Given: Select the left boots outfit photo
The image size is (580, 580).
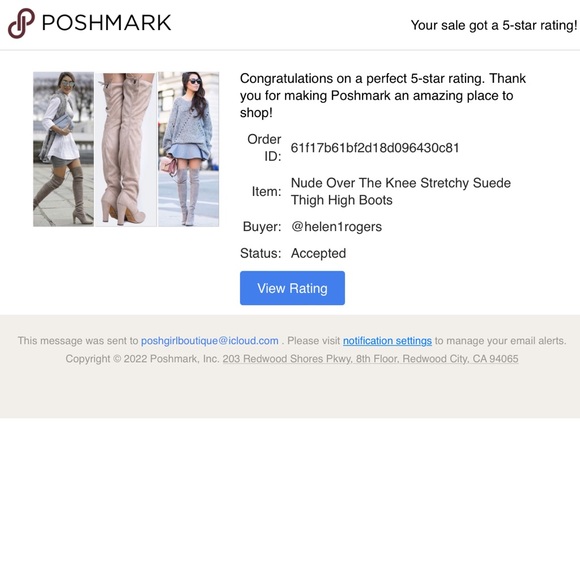Looking at the screenshot, I should point(64,149).
